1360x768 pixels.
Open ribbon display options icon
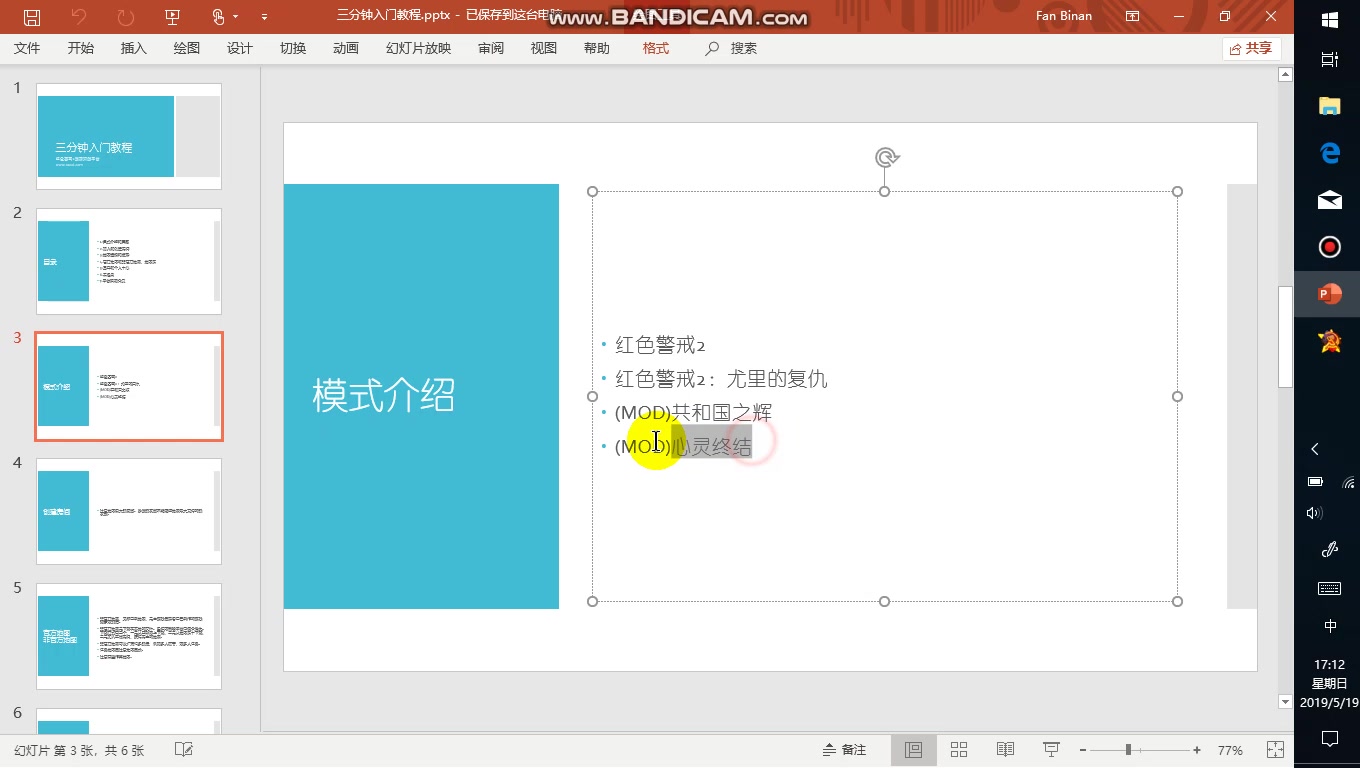(1132, 17)
